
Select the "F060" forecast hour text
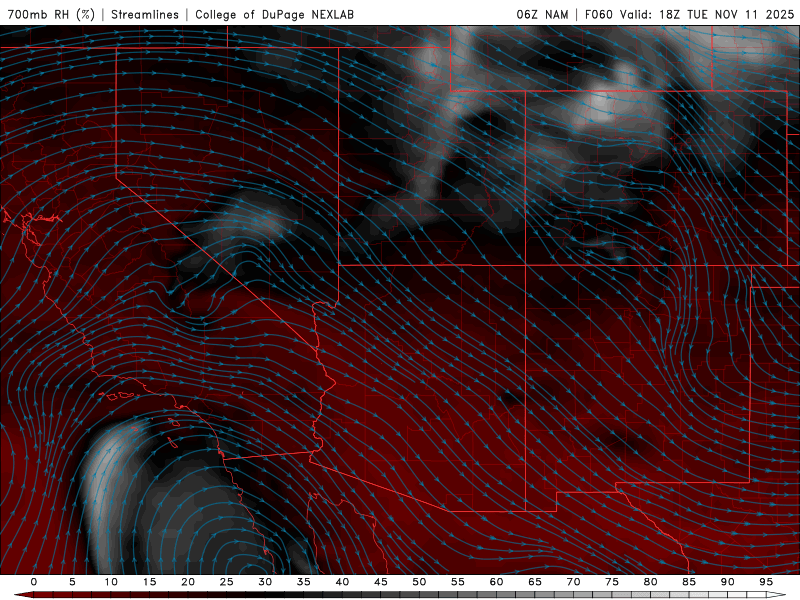pos(598,14)
